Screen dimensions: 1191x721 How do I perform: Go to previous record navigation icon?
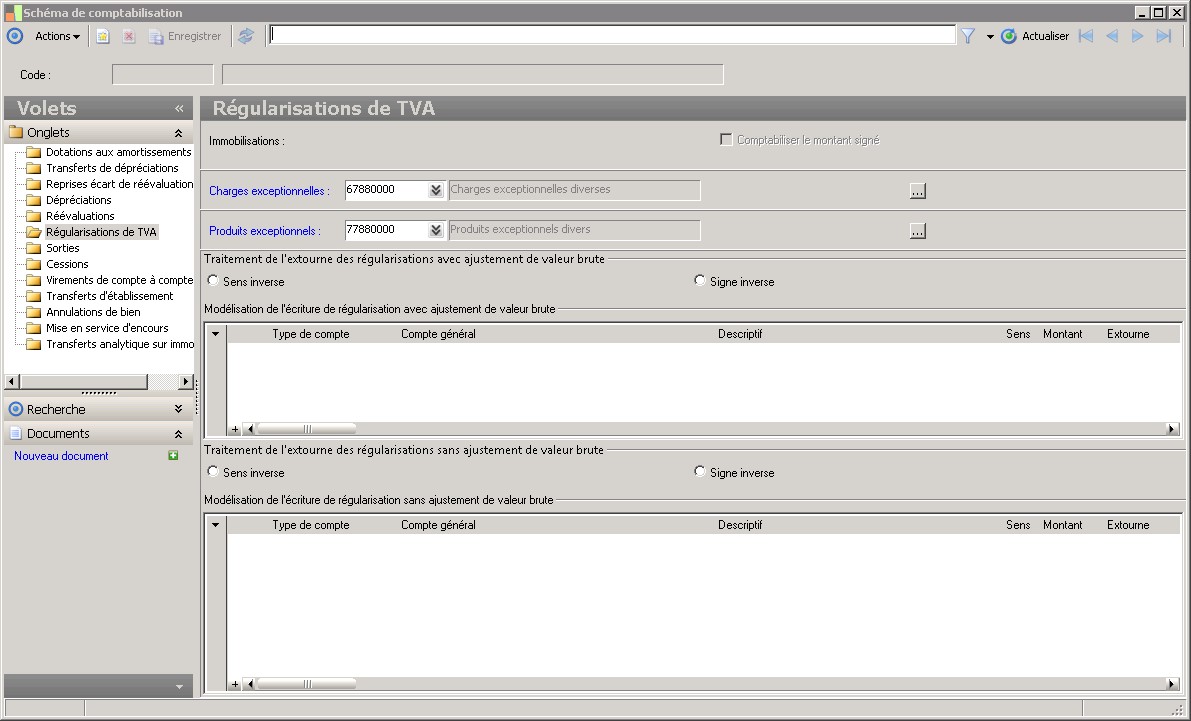coord(1112,36)
